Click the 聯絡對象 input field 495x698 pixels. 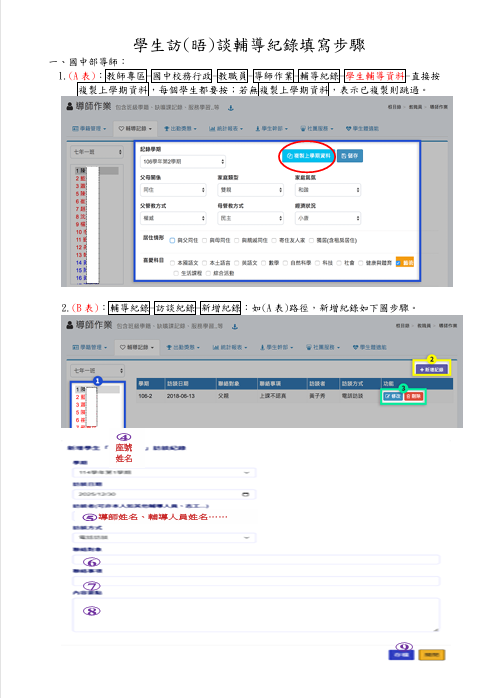256,560
